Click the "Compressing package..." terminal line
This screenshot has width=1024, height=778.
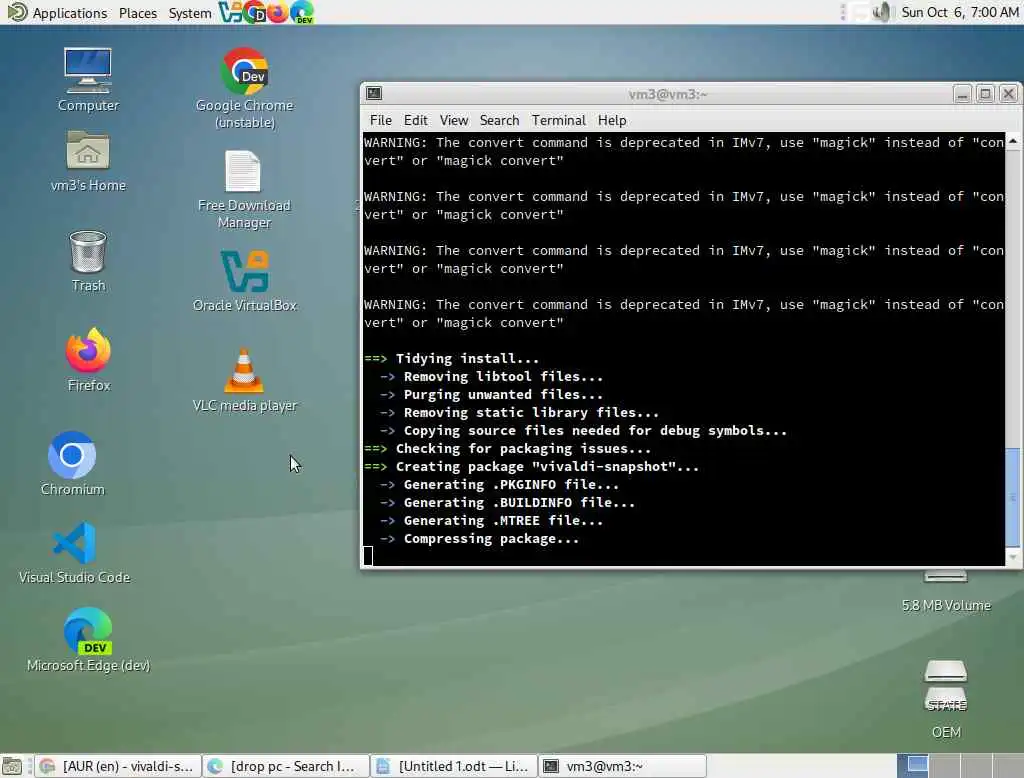(x=491, y=539)
